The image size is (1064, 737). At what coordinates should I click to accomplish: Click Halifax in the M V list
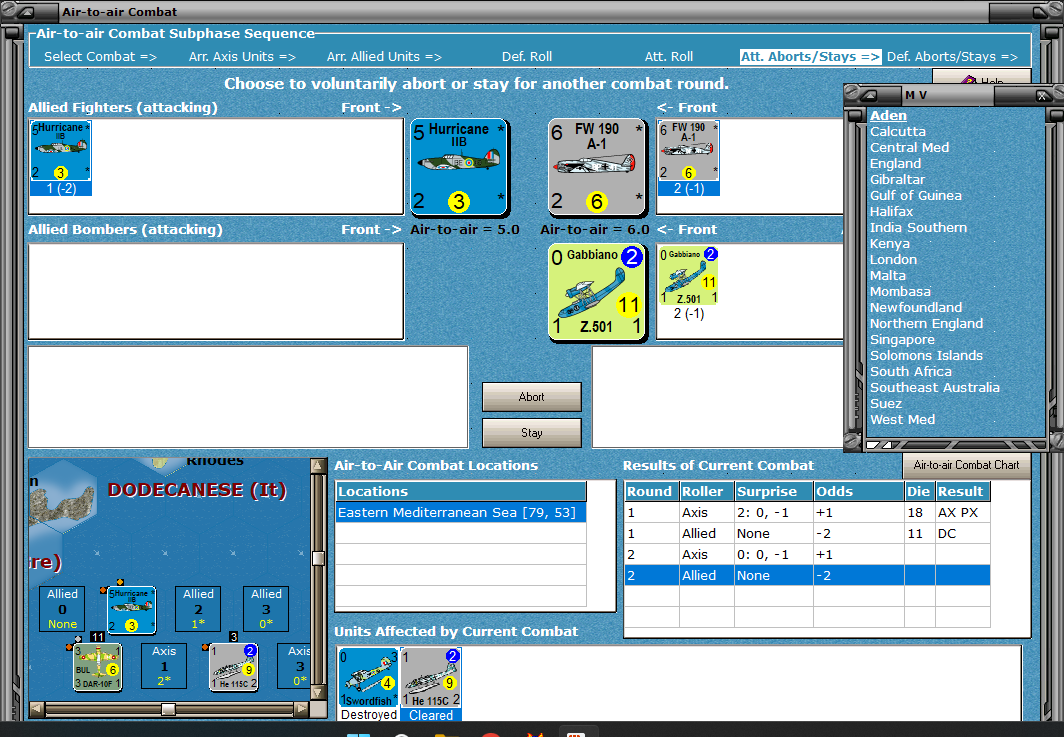[x=891, y=211]
